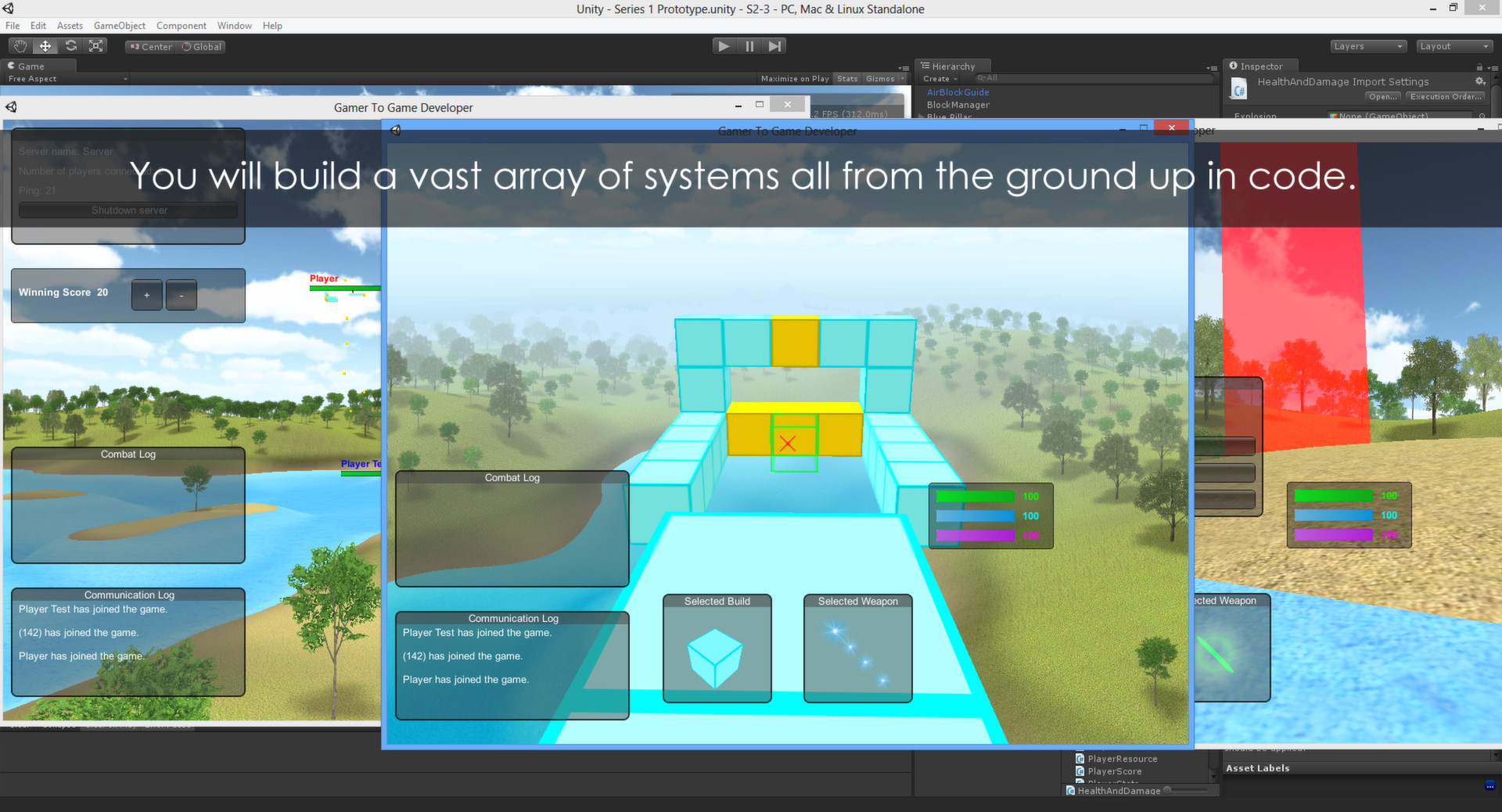Toggle Maximize on Play
Screen dimensions: 1502x812
pyautogui.click(x=795, y=79)
